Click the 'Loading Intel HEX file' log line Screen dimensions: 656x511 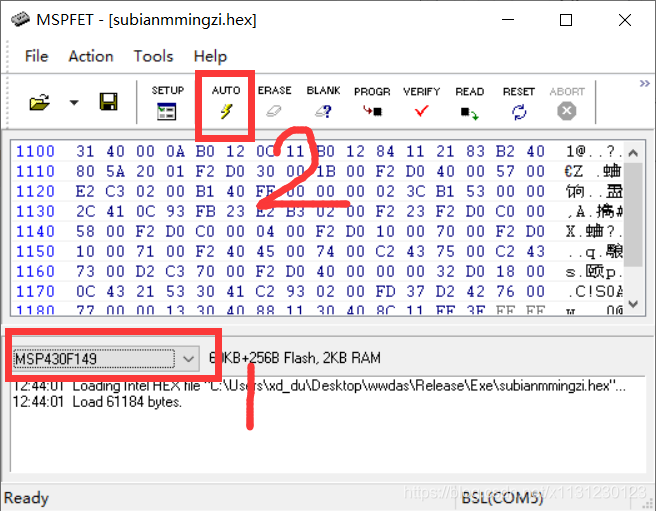[319, 385]
